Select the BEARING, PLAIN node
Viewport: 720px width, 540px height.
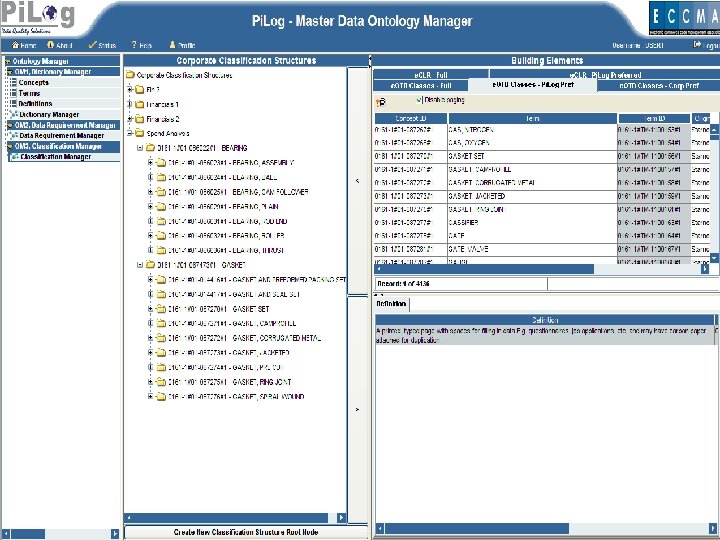pos(223,207)
